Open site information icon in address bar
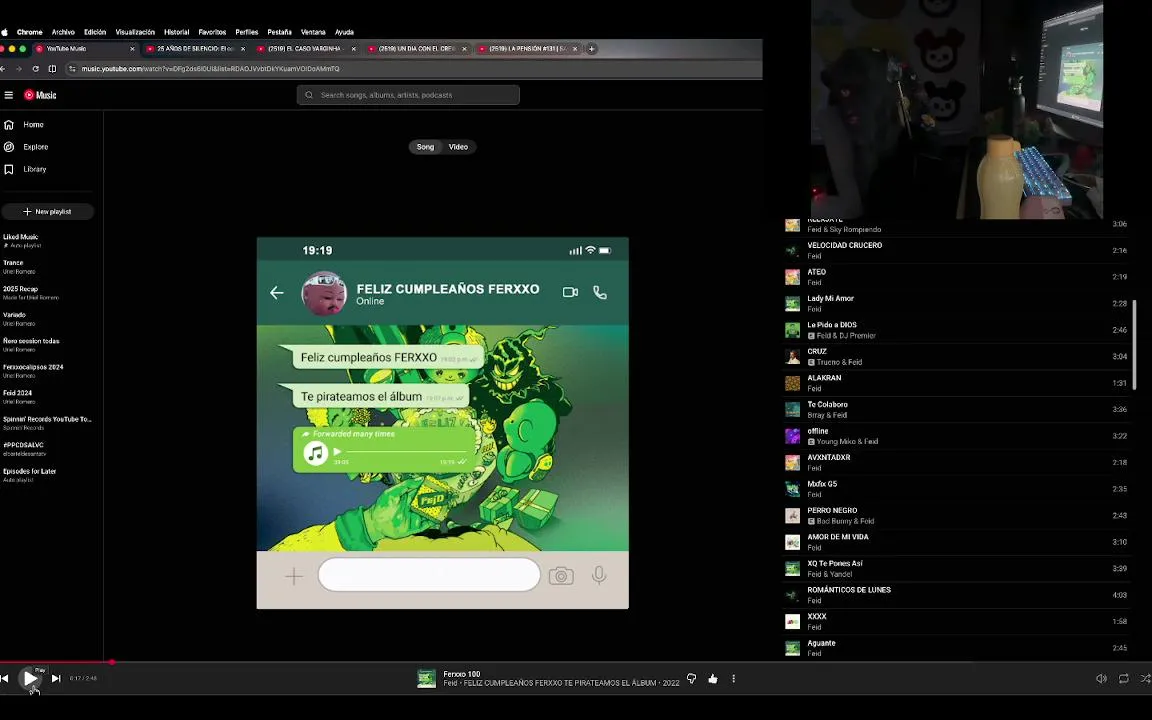 (72, 68)
